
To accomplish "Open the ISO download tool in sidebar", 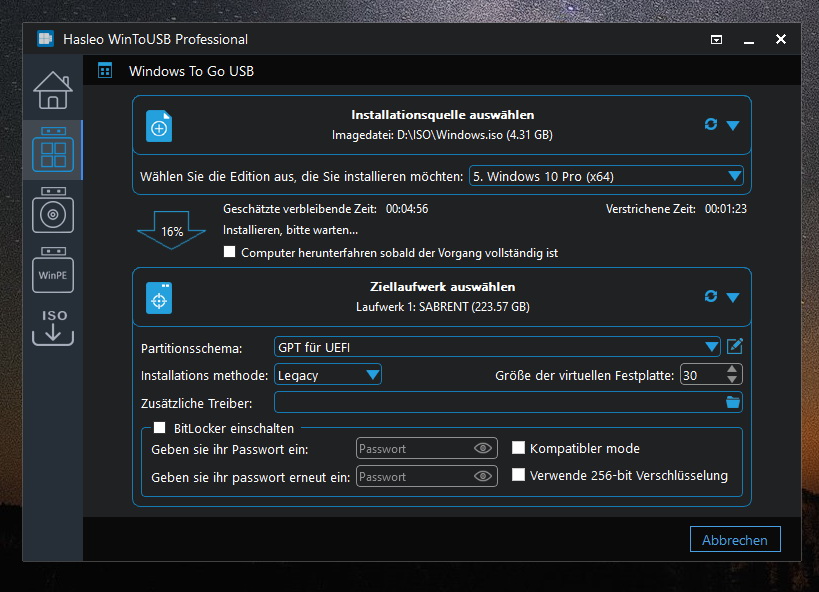I will pyautogui.click(x=53, y=328).
